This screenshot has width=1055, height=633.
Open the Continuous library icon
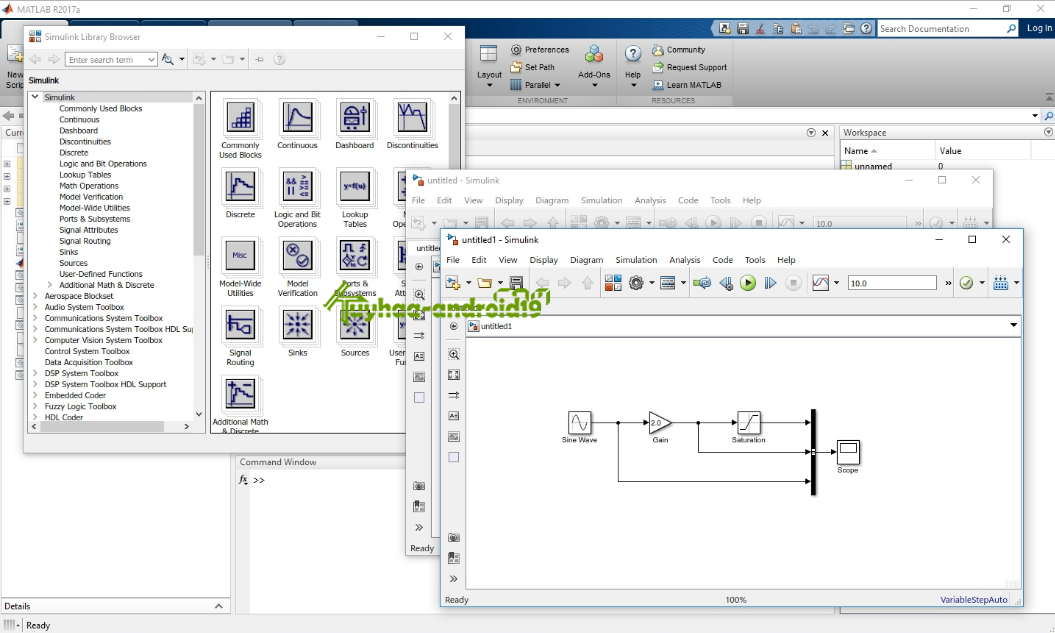point(297,118)
